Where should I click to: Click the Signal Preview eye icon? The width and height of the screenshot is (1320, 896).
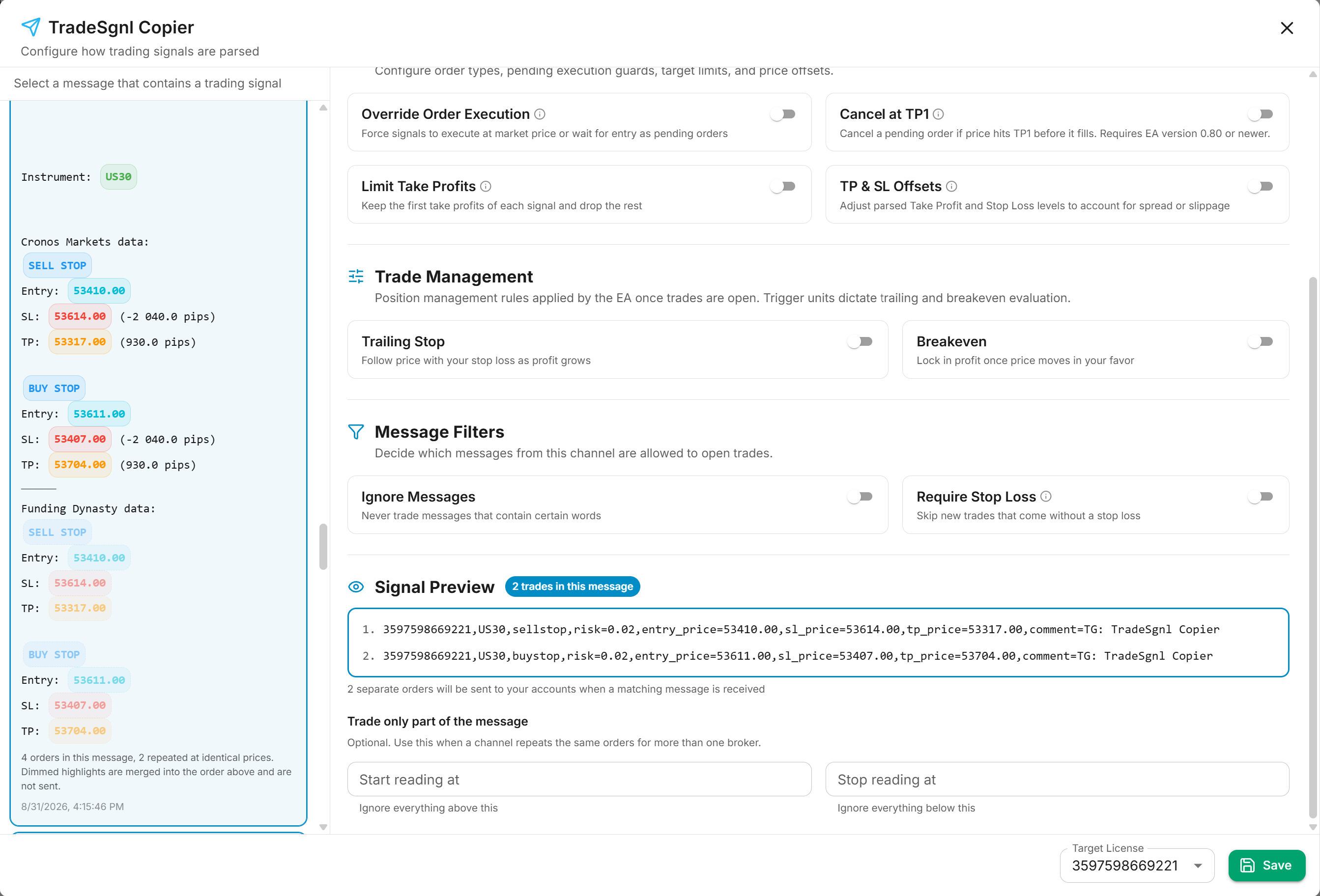pos(356,587)
